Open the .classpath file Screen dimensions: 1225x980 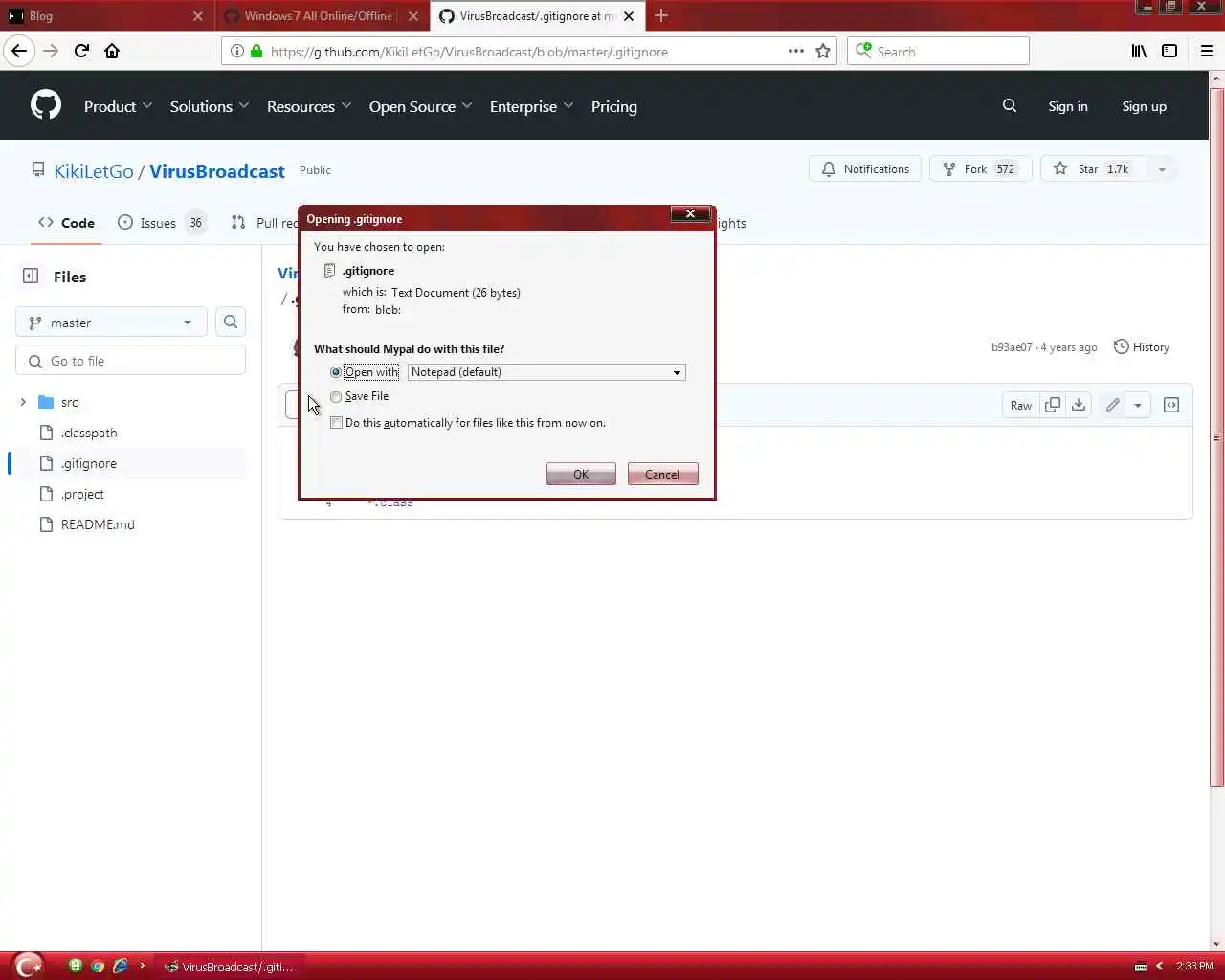89,433
